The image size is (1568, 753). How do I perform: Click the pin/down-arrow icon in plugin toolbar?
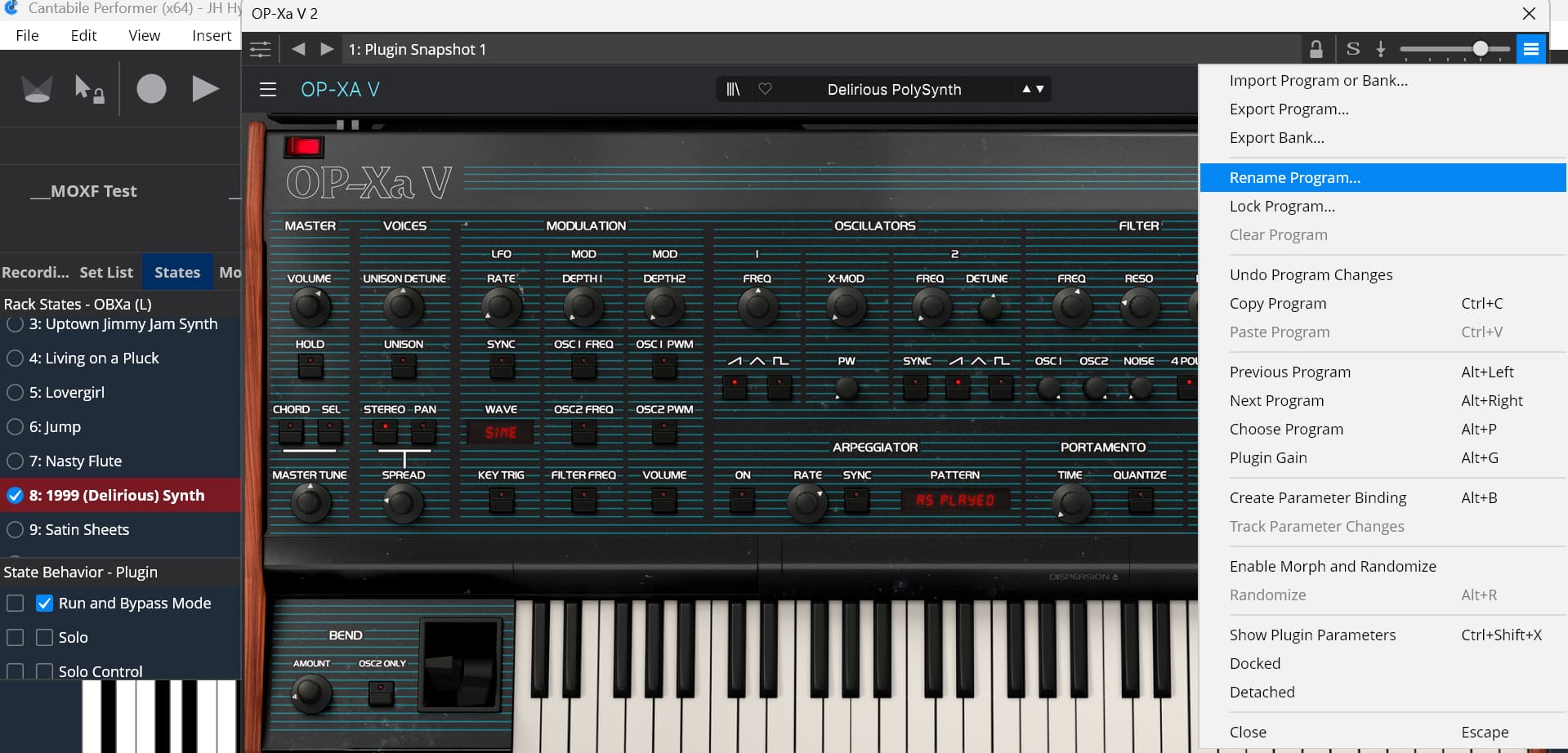(x=1381, y=49)
